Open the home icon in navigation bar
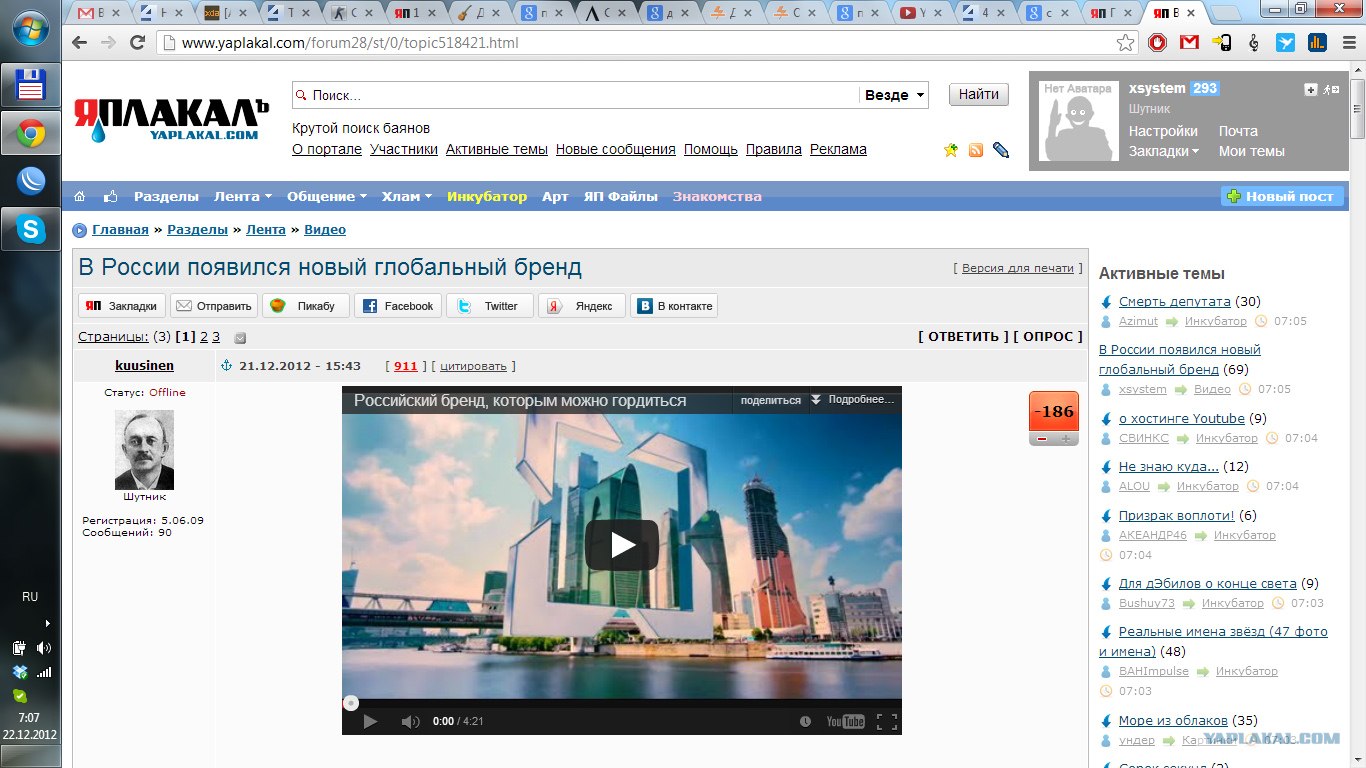The height and width of the screenshot is (768, 1366). click(x=80, y=197)
